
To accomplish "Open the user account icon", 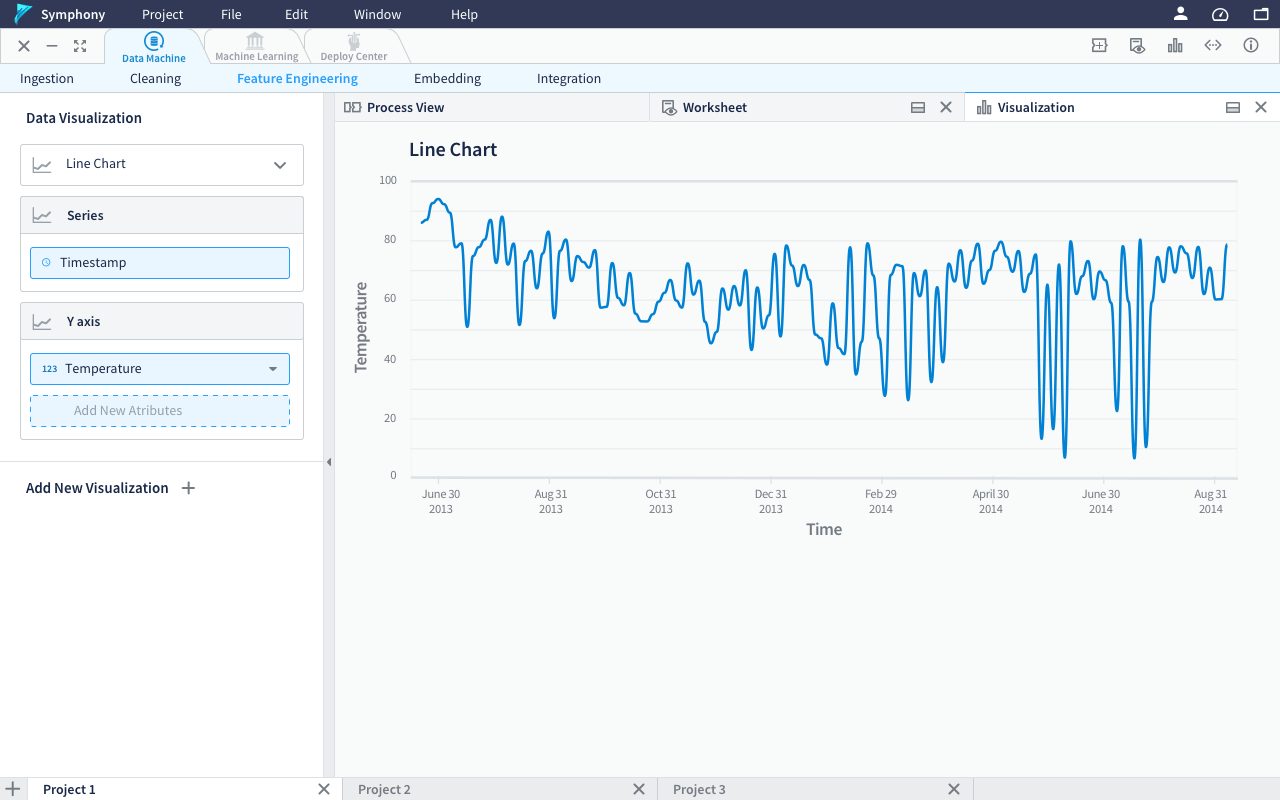I will point(1181,14).
